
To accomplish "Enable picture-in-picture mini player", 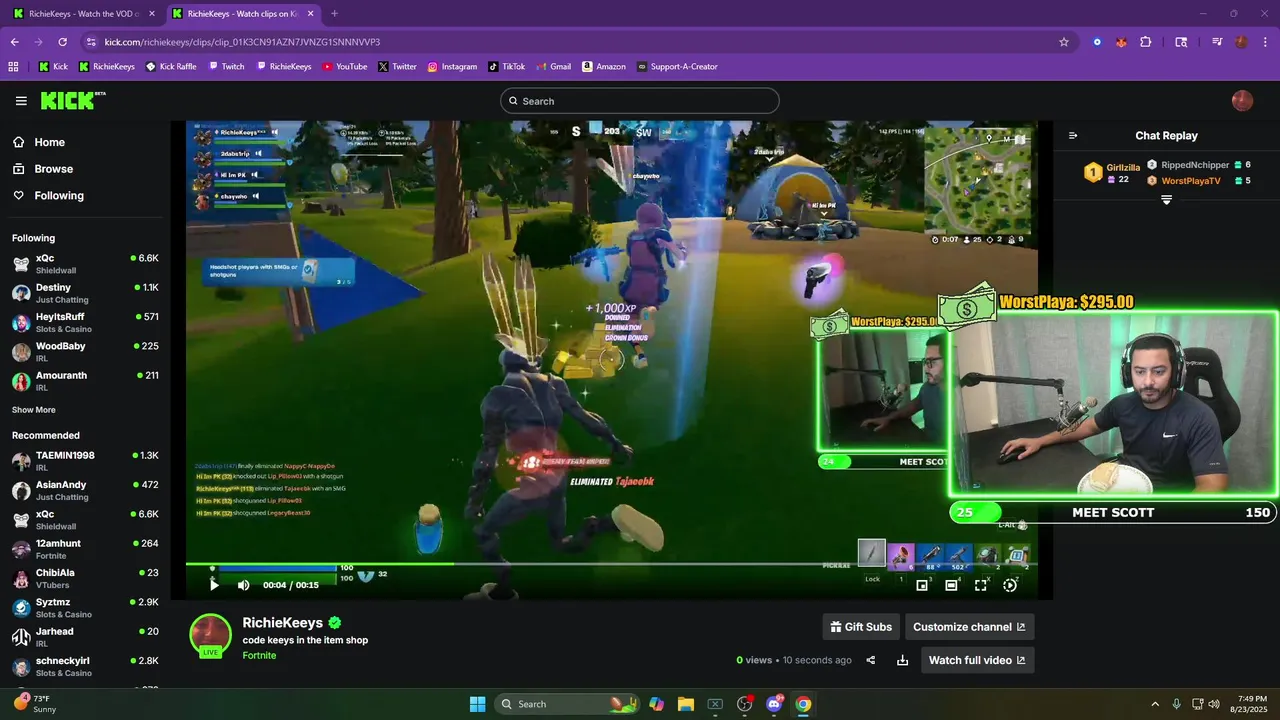I will point(922,585).
